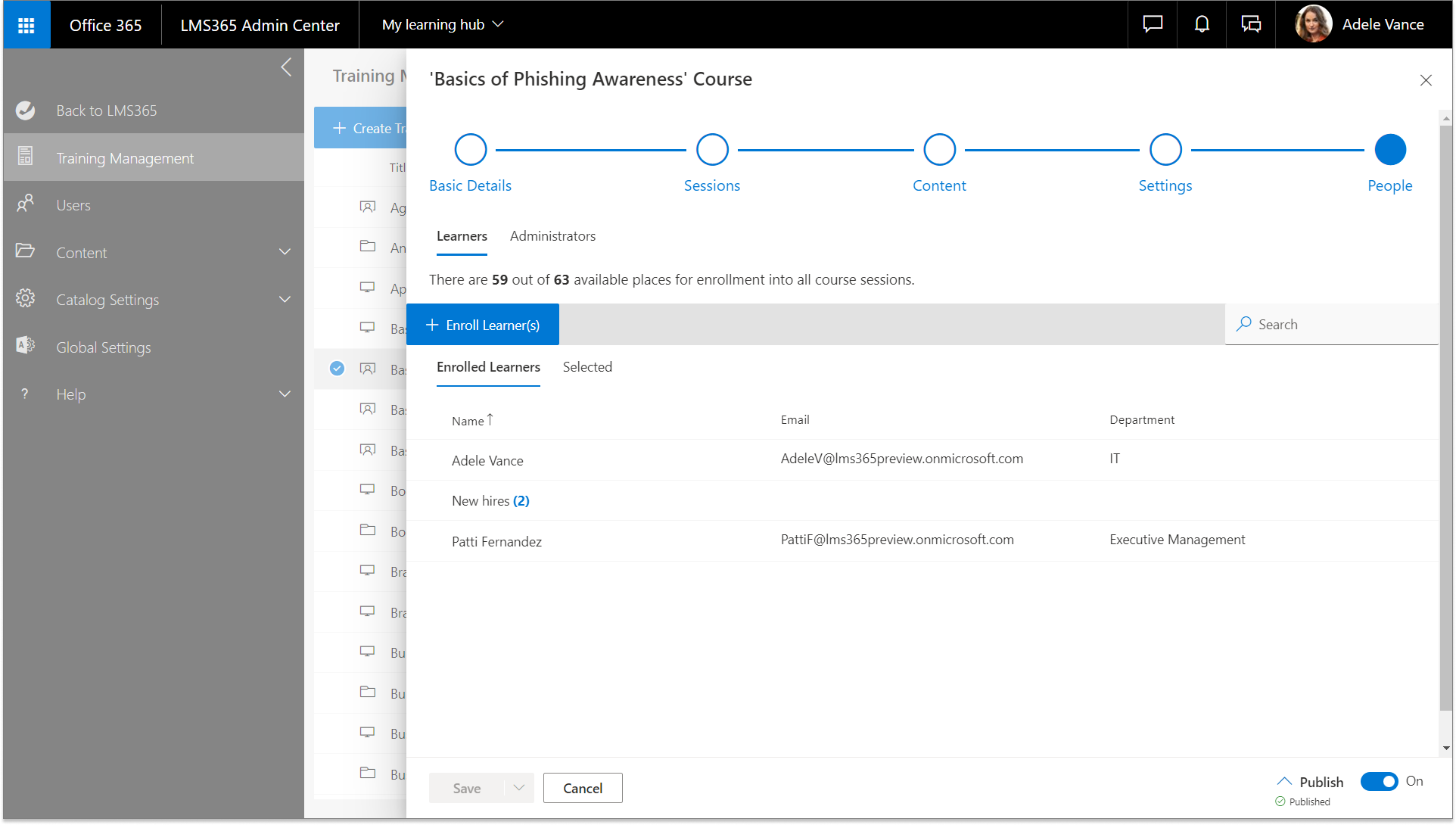Toggle the Publish switch off
1456x825 pixels.
(x=1379, y=781)
